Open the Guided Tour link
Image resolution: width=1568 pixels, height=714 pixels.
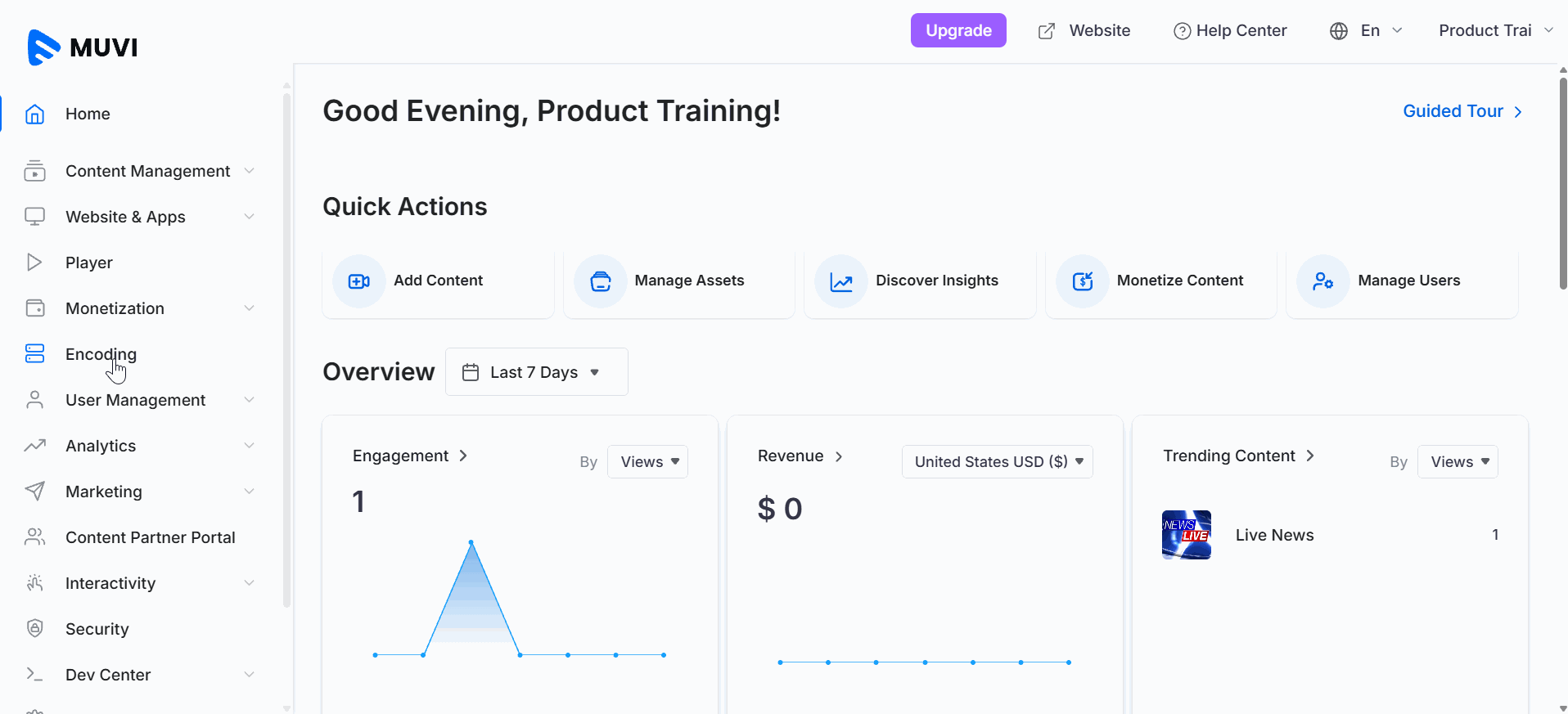tap(1462, 111)
